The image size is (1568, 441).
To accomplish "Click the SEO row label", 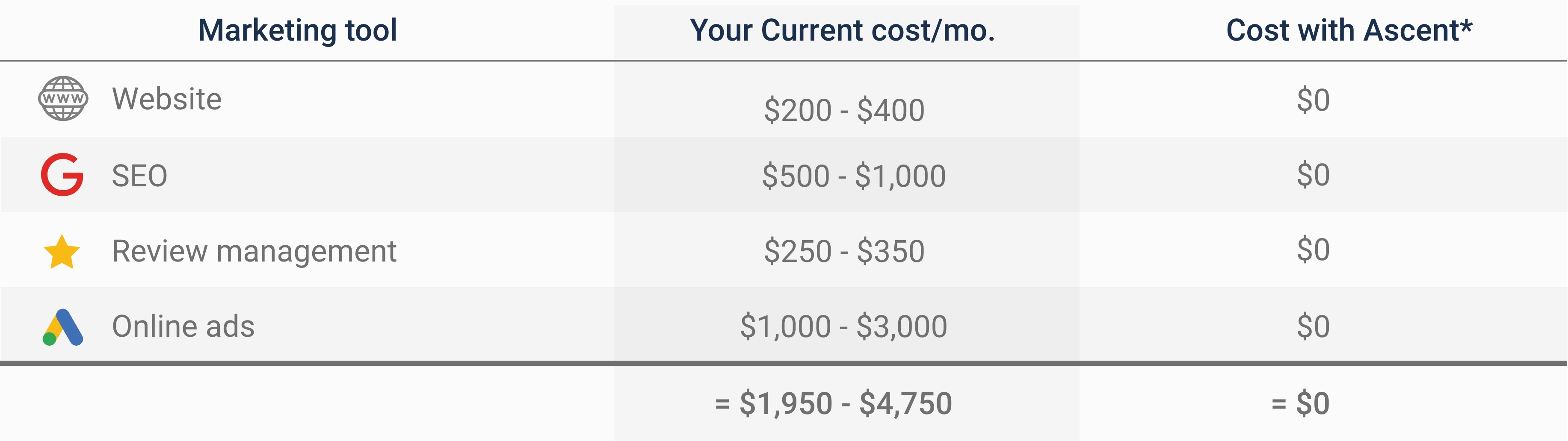I will pos(139,176).
